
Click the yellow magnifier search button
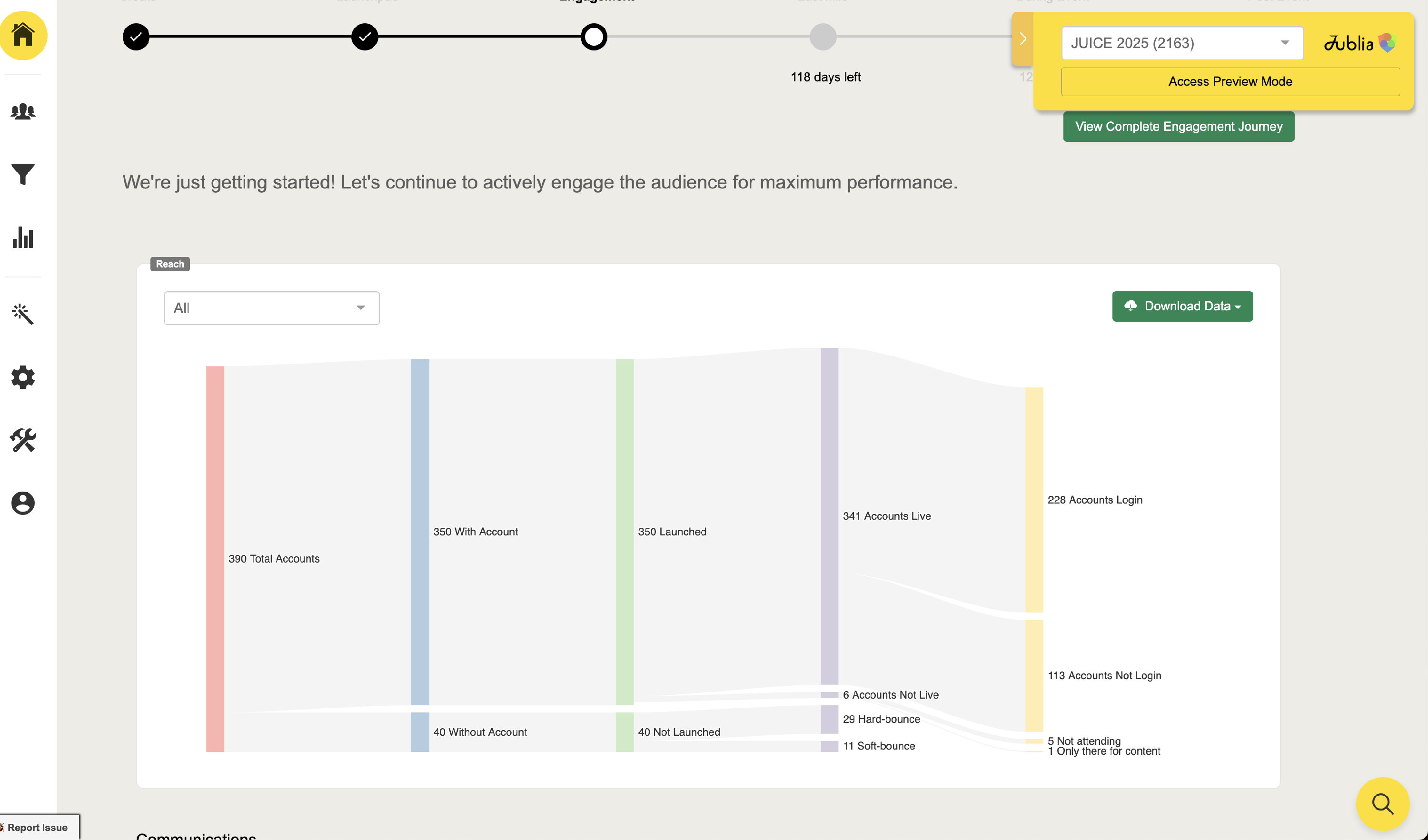(x=1382, y=803)
